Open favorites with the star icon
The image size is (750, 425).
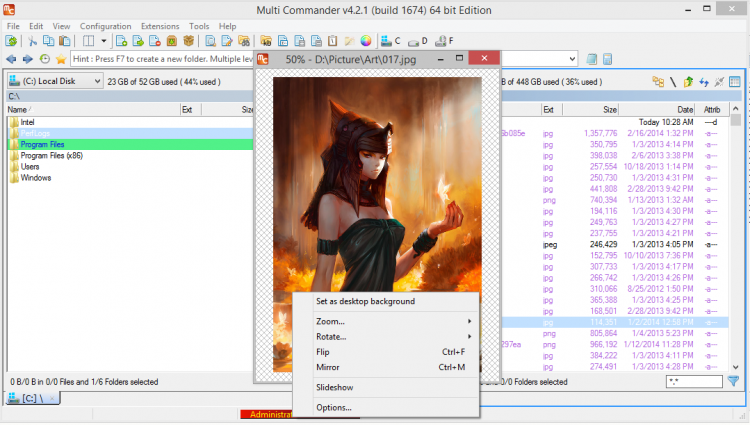click(x=61, y=59)
